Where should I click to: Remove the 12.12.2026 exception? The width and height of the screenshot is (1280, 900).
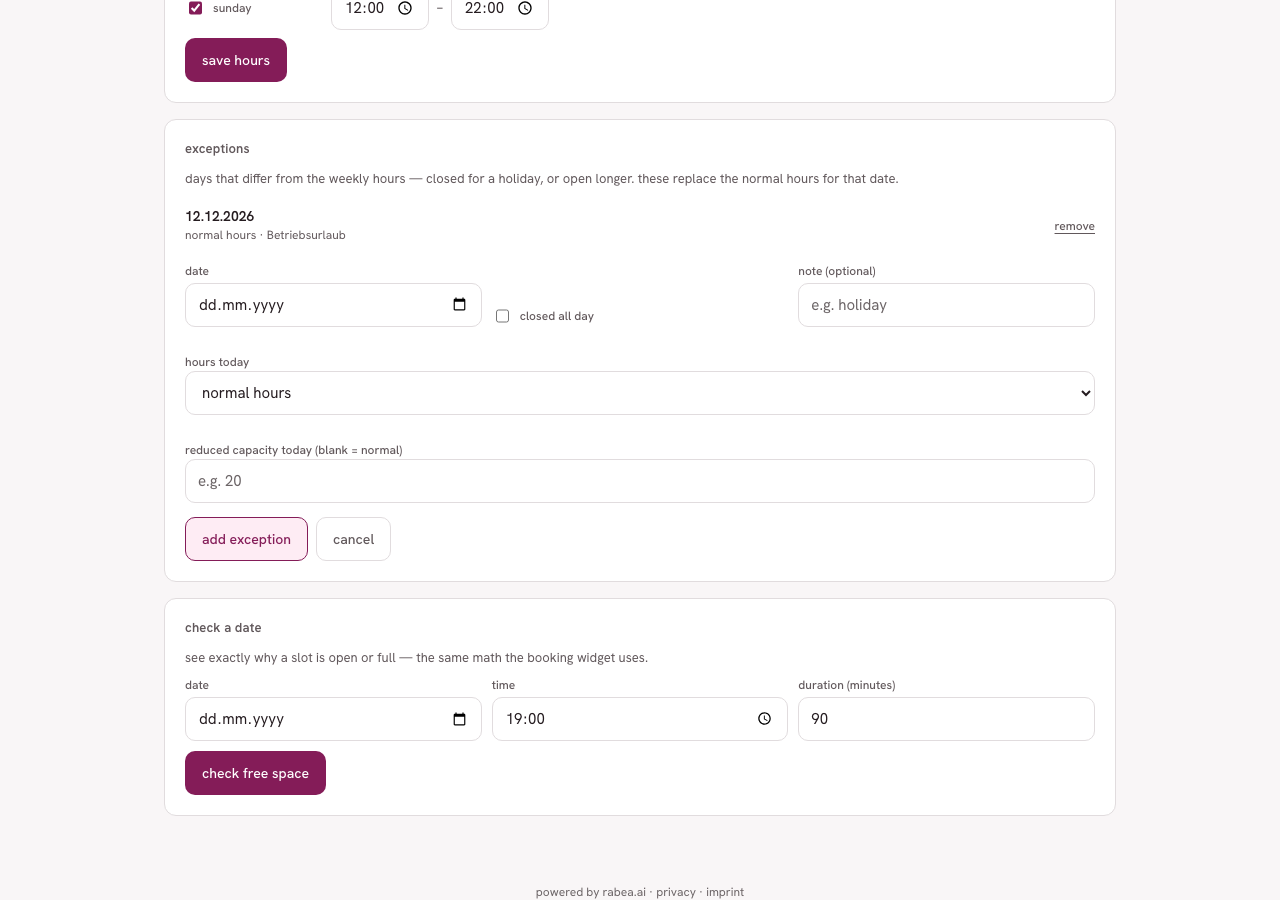(x=1074, y=226)
